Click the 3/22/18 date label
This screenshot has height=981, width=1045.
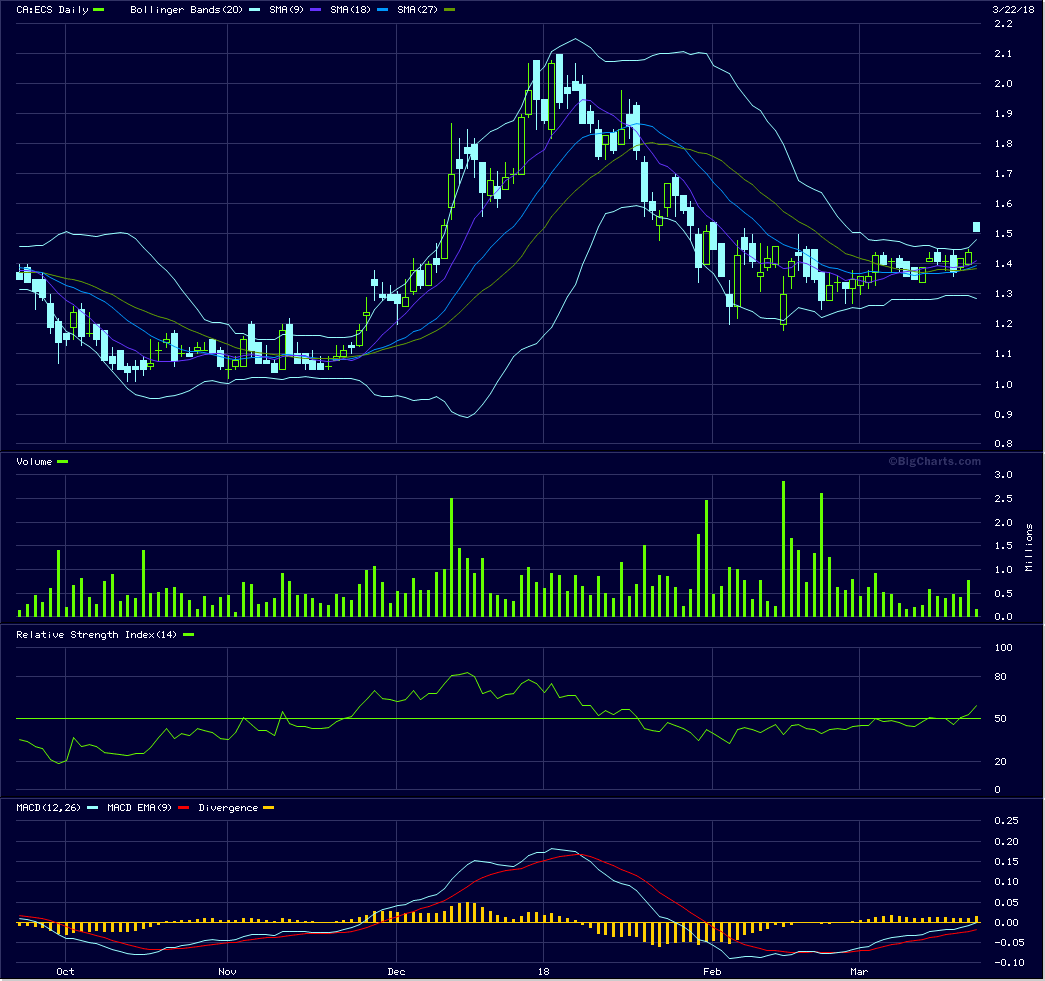click(1012, 9)
